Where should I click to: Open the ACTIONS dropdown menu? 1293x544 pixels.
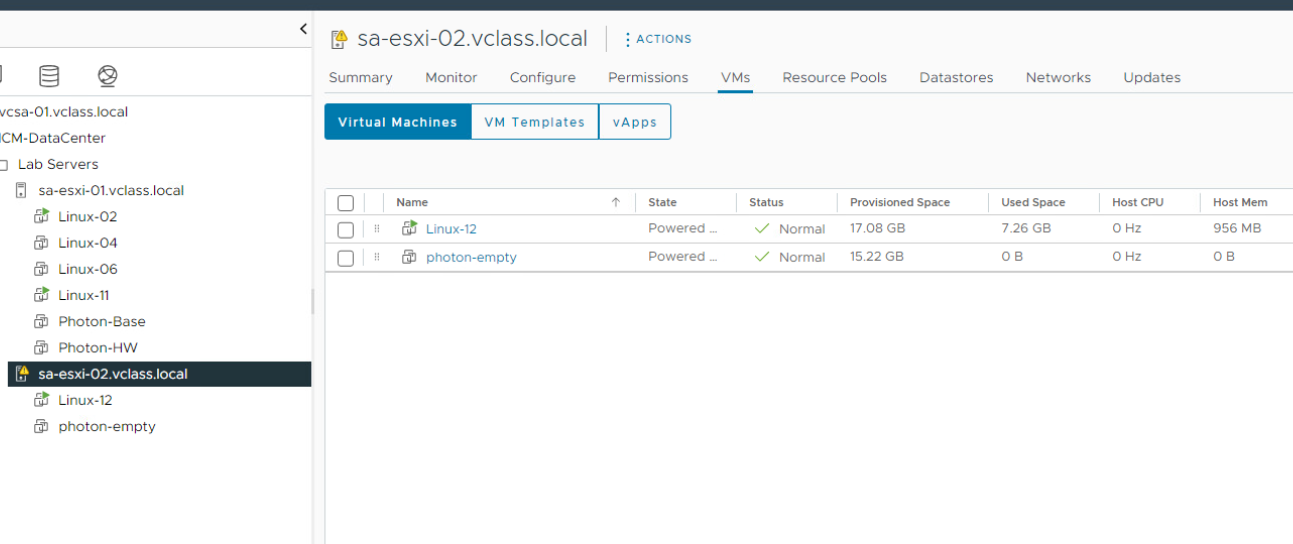click(658, 39)
